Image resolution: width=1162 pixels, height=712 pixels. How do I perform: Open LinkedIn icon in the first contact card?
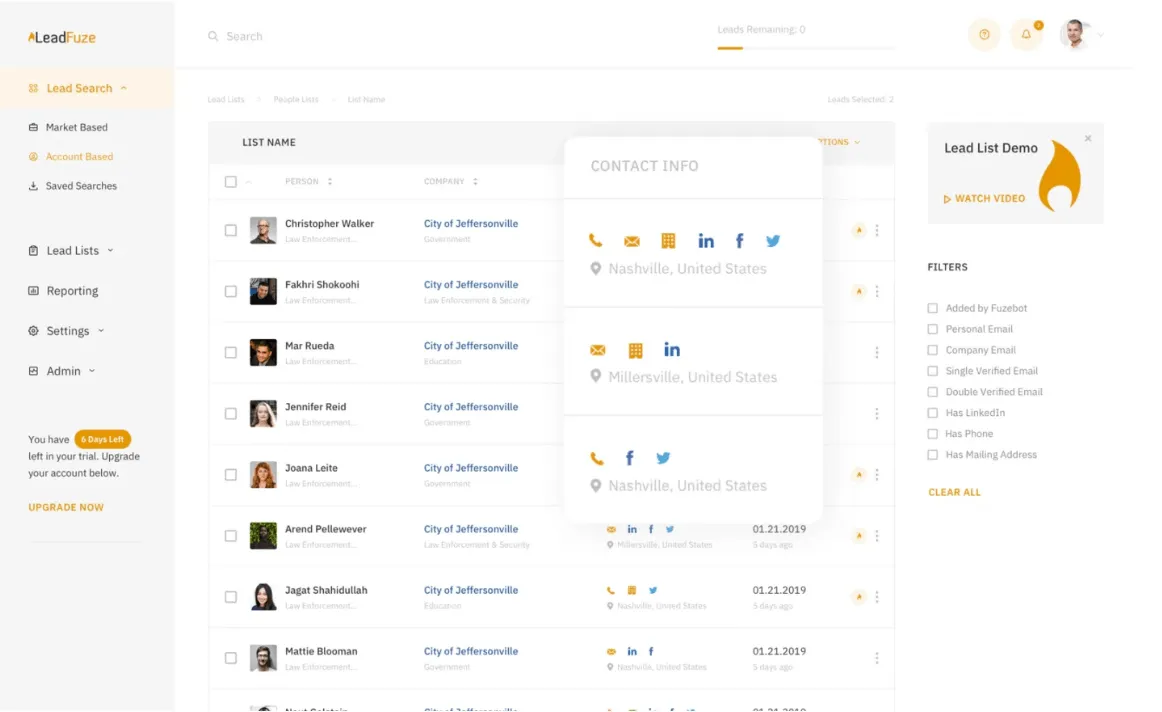(706, 241)
